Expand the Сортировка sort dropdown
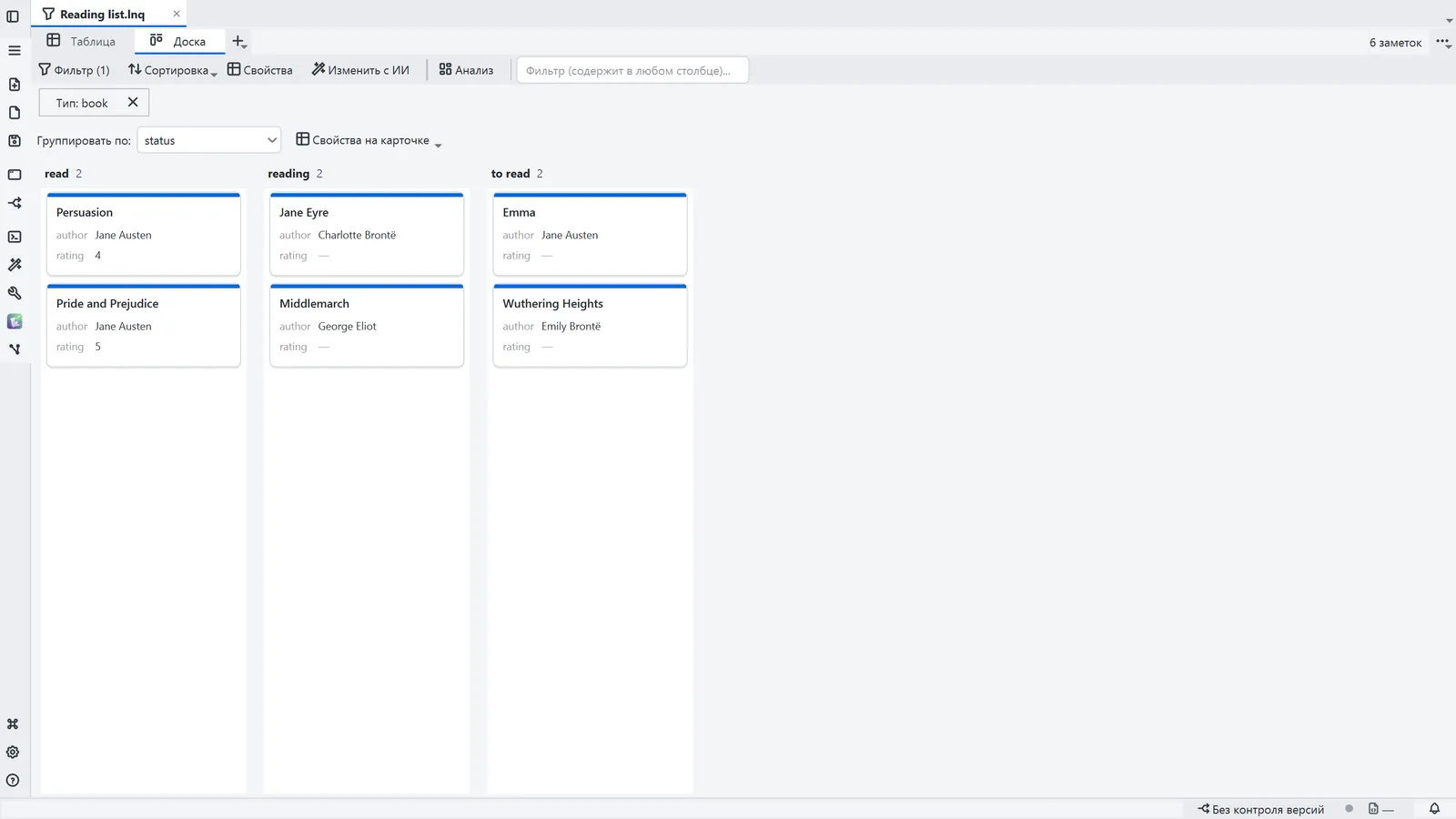Viewport: 1456px width, 819px height. click(x=172, y=70)
